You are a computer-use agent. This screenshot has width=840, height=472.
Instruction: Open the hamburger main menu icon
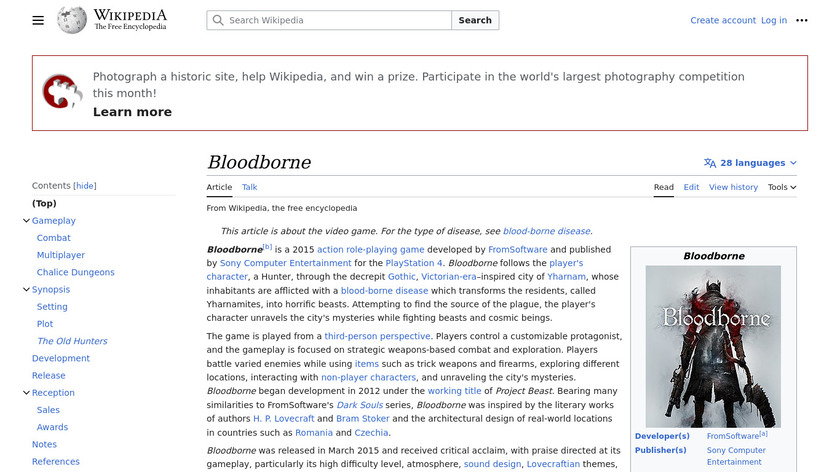pyautogui.click(x=38, y=20)
